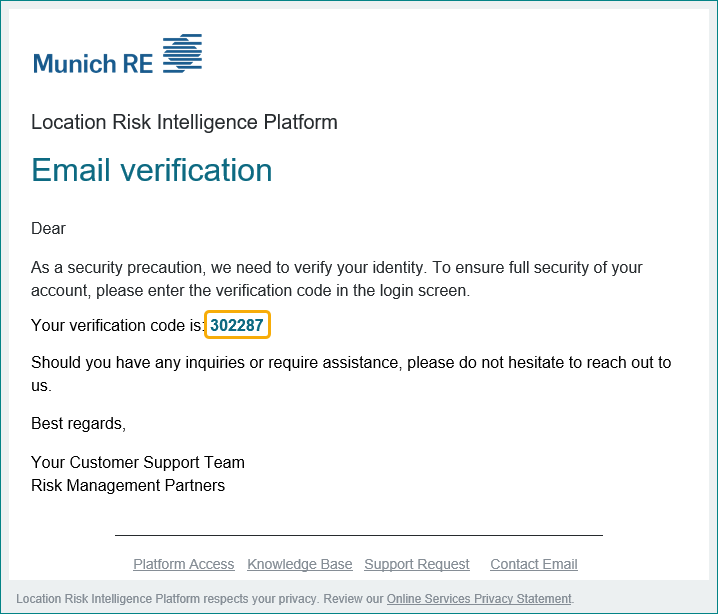Click the Location Risk Intelligence Platform title
The height and width of the screenshot is (614, 718).
184,122
